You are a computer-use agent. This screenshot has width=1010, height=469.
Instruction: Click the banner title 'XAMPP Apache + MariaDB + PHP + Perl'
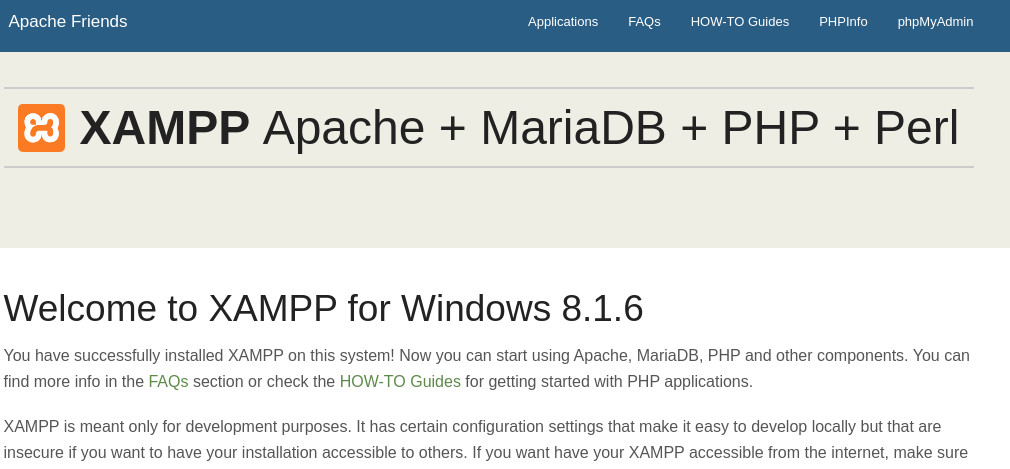(519, 128)
